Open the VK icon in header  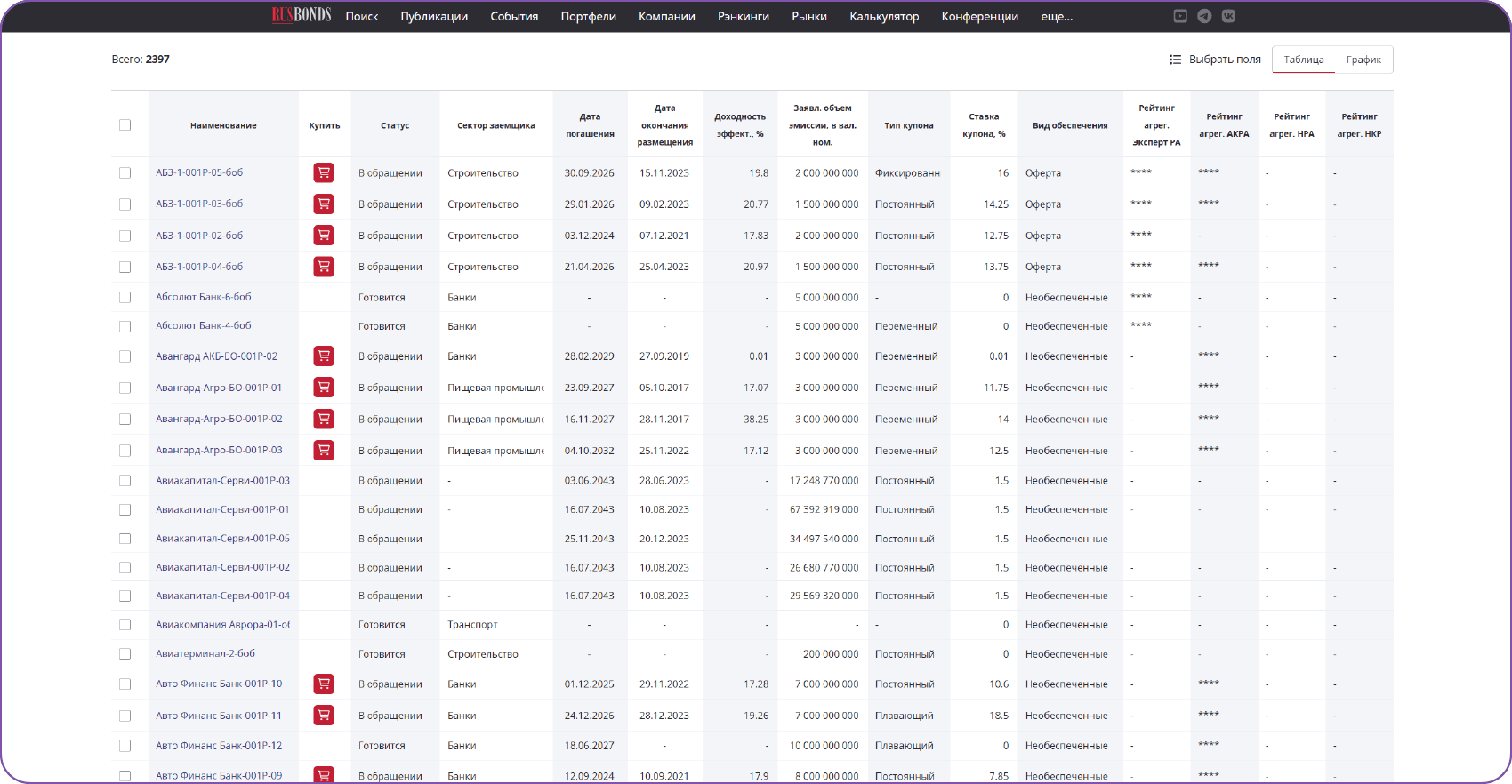click(1228, 16)
